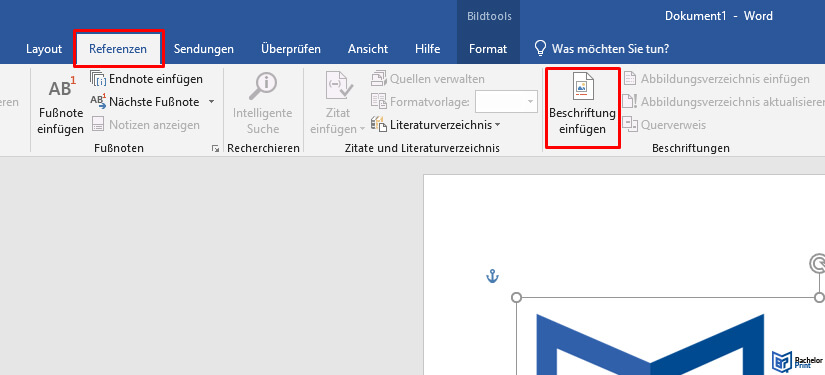Click the Notizen anzeigen label
The height and width of the screenshot is (375, 825).
pos(155,125)
